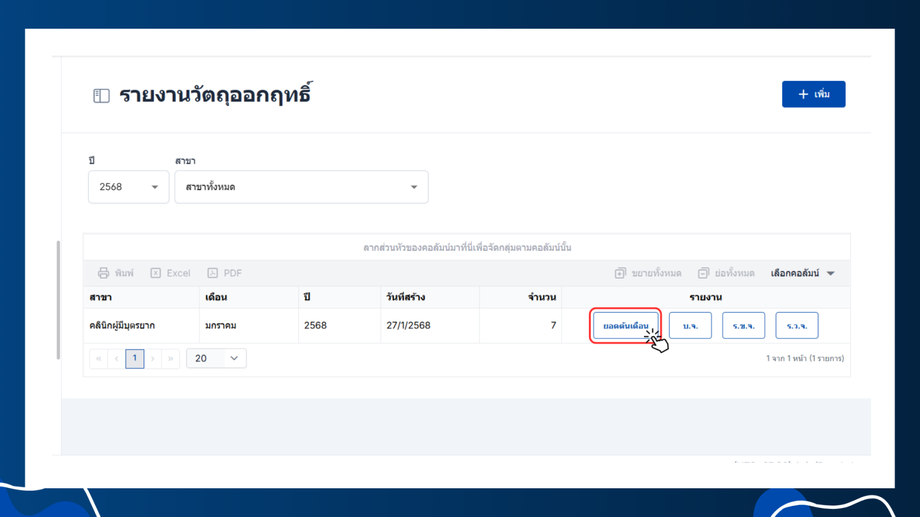Click the คลินิกผู้มีบุตรยาก cell

pyautogui.click(x=141, y=326)
